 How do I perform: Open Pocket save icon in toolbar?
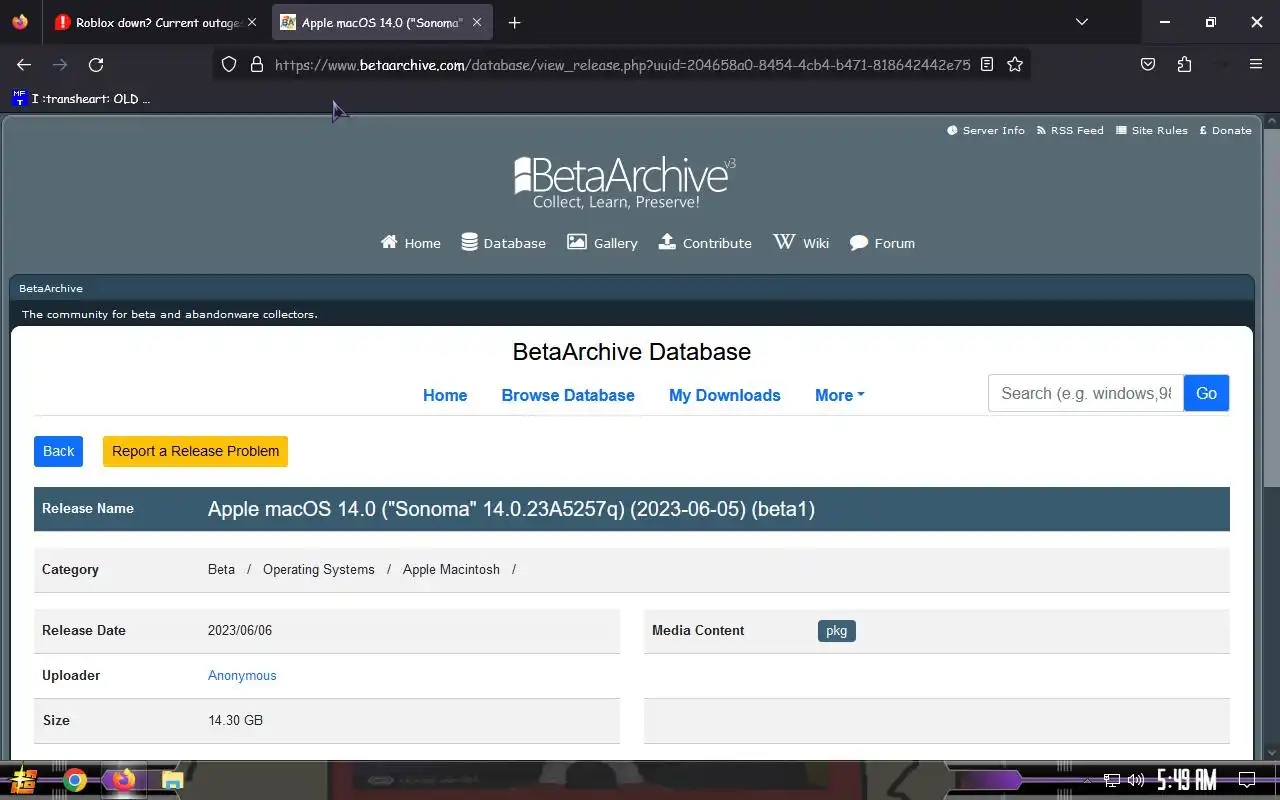tap(1148, 64)
